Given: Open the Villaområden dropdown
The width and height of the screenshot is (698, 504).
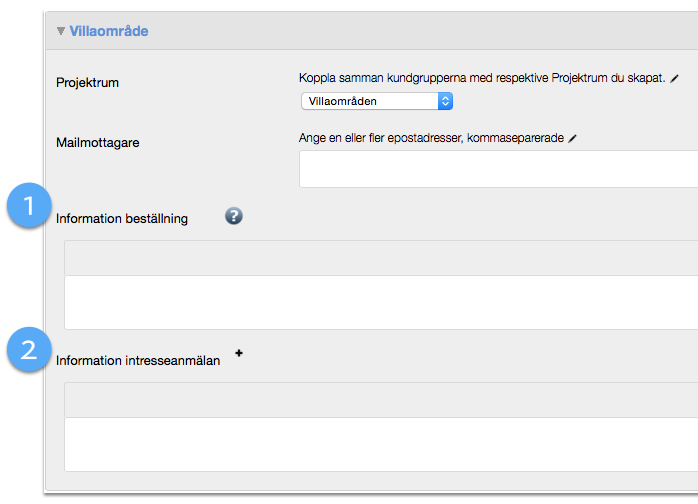Looking at the screenshot, I should point(377,101).
